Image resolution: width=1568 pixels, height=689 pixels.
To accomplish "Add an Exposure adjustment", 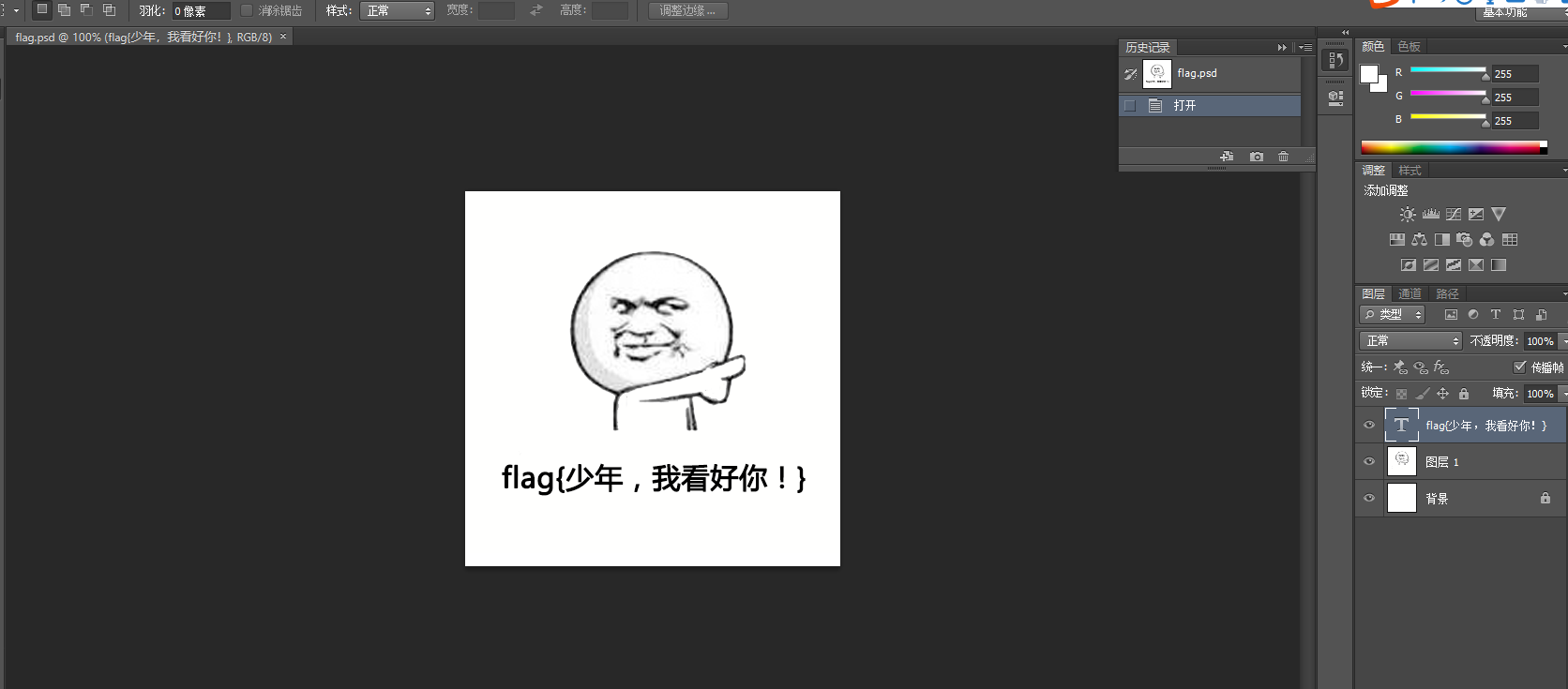I will (1476, 215).
